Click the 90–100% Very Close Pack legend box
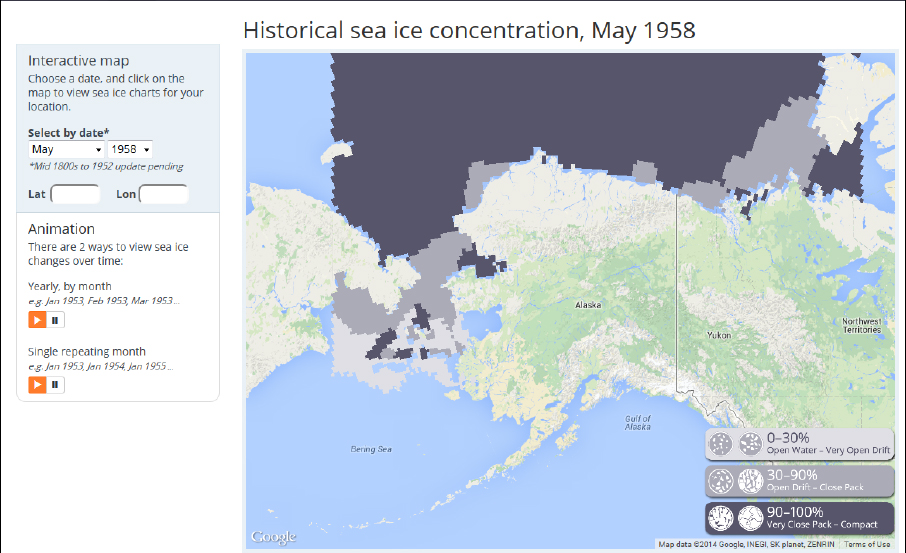Image resolution: width=906 pixels, height=553 pixels. [799, 517]
